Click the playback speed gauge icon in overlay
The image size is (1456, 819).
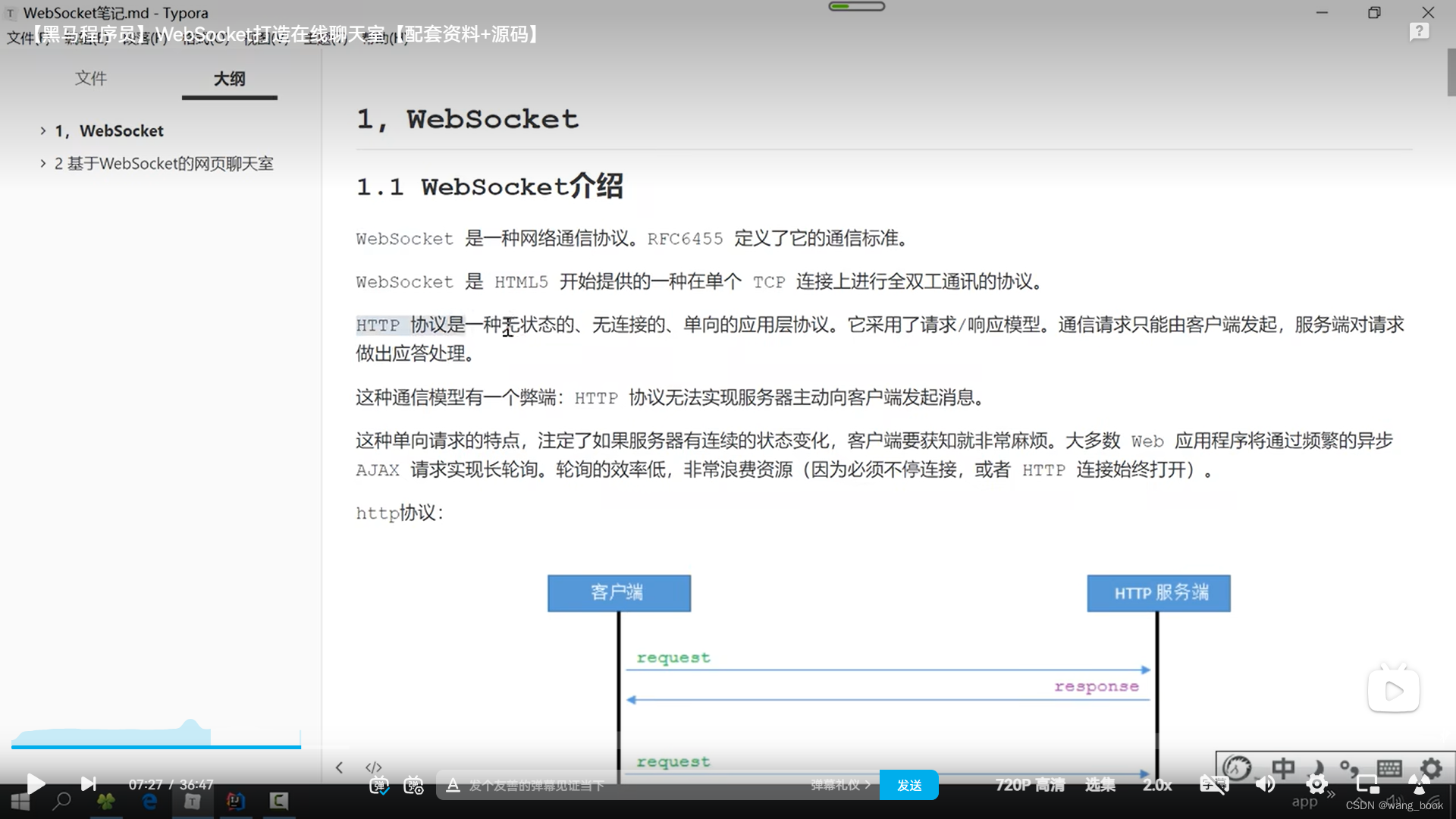[x=1236, y=768]
